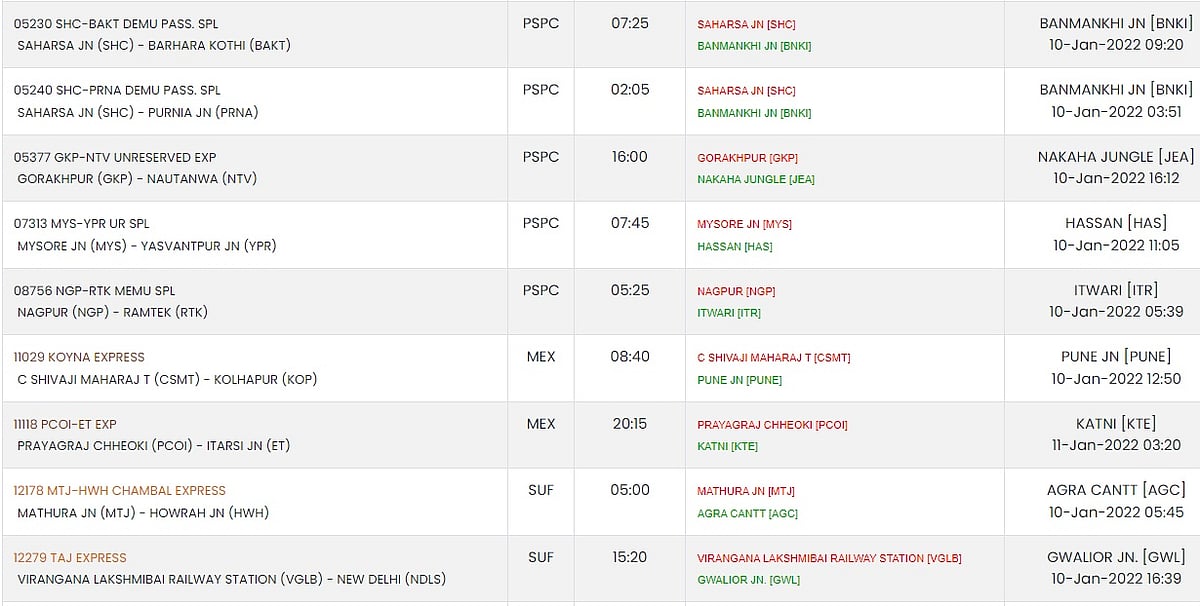The image size is (1200, 606).
Task: Select the red C SHIVAJI MAHARAJ T [CSMT] station
Action: 773,358
